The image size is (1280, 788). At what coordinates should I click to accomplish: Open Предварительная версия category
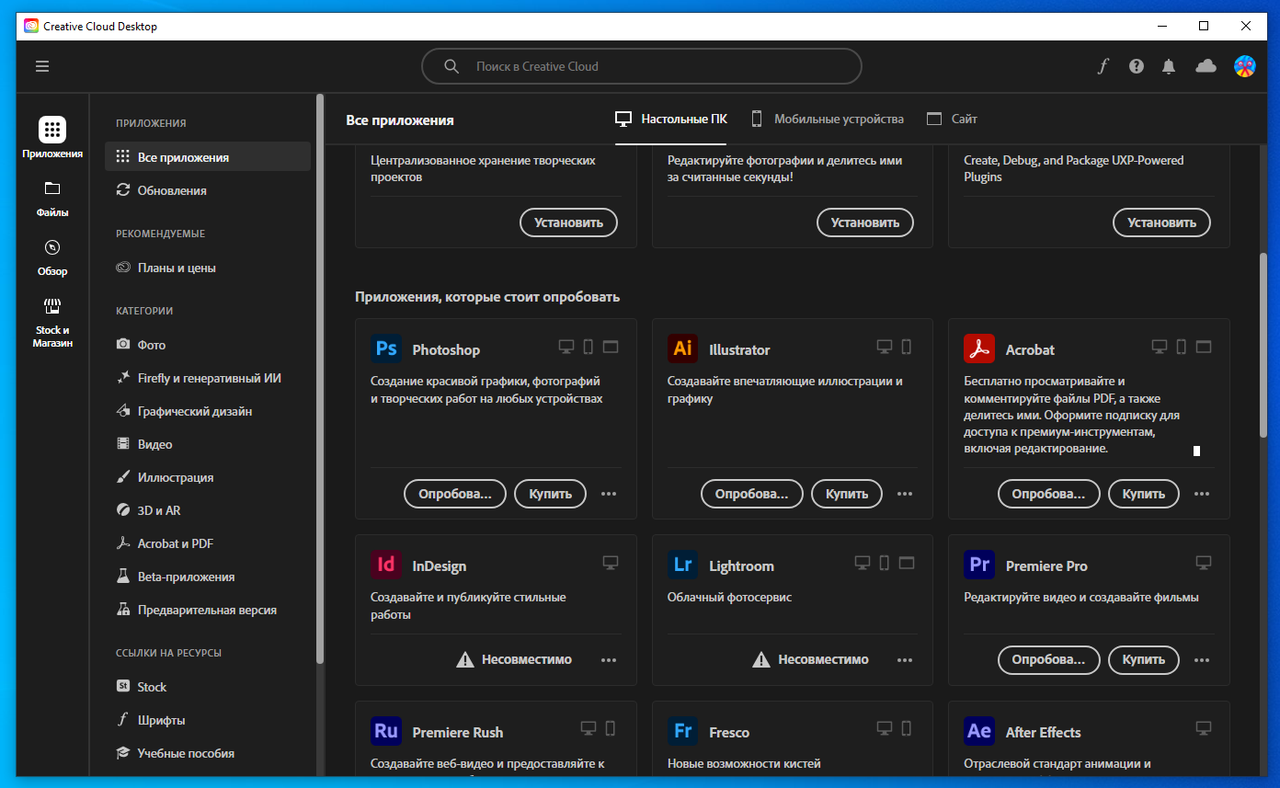pos(208,609)
